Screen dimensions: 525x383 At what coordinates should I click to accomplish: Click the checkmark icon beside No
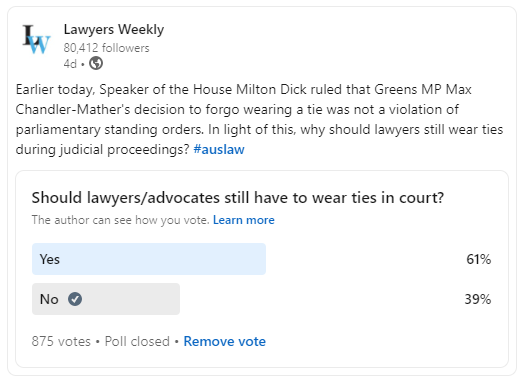75,299
